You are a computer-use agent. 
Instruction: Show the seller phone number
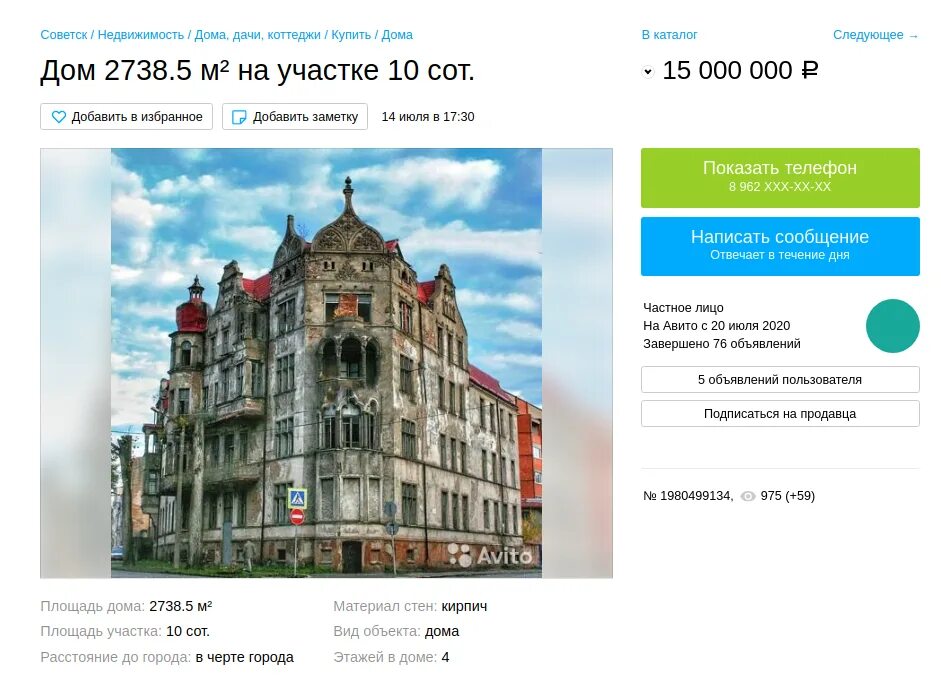780,178
